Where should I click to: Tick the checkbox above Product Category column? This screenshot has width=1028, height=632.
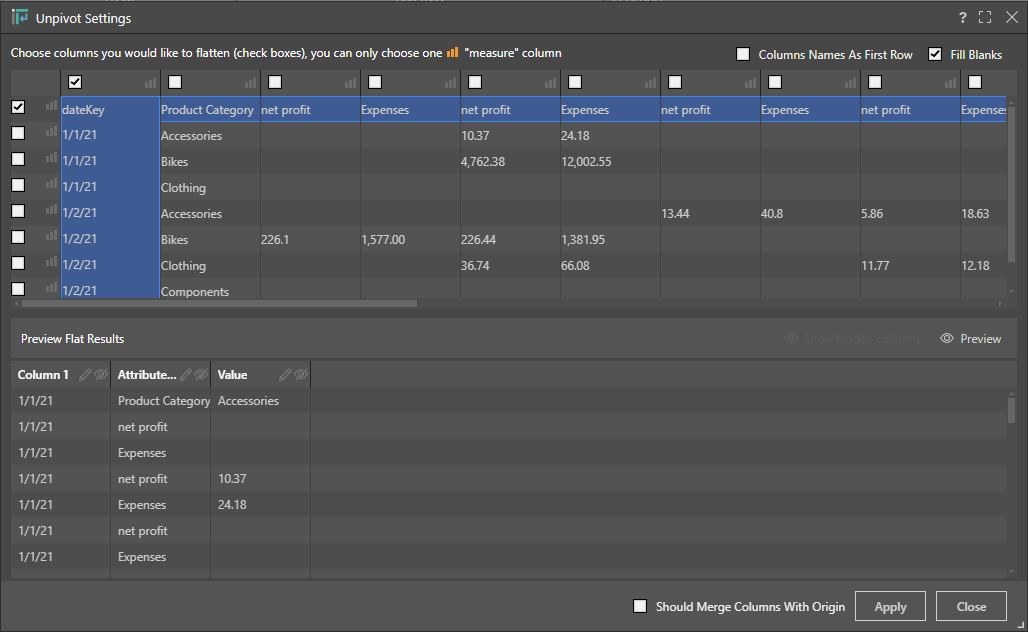pos(175,82)
